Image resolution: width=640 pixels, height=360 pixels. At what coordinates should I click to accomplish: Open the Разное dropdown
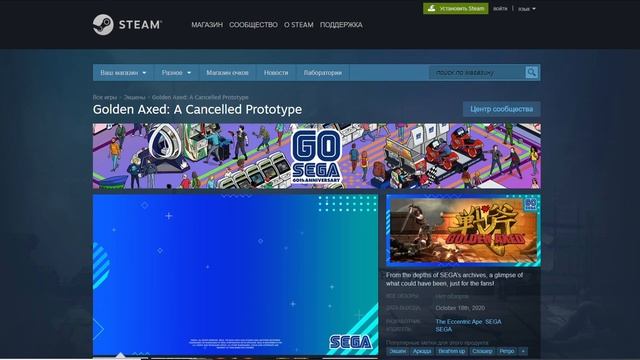point(176,73)
